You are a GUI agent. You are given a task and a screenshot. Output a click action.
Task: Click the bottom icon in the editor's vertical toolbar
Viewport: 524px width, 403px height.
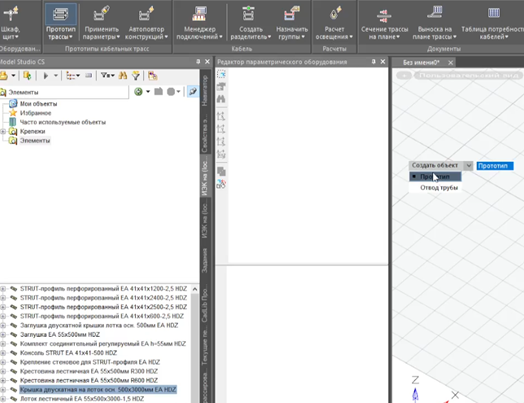coord(221,184)
